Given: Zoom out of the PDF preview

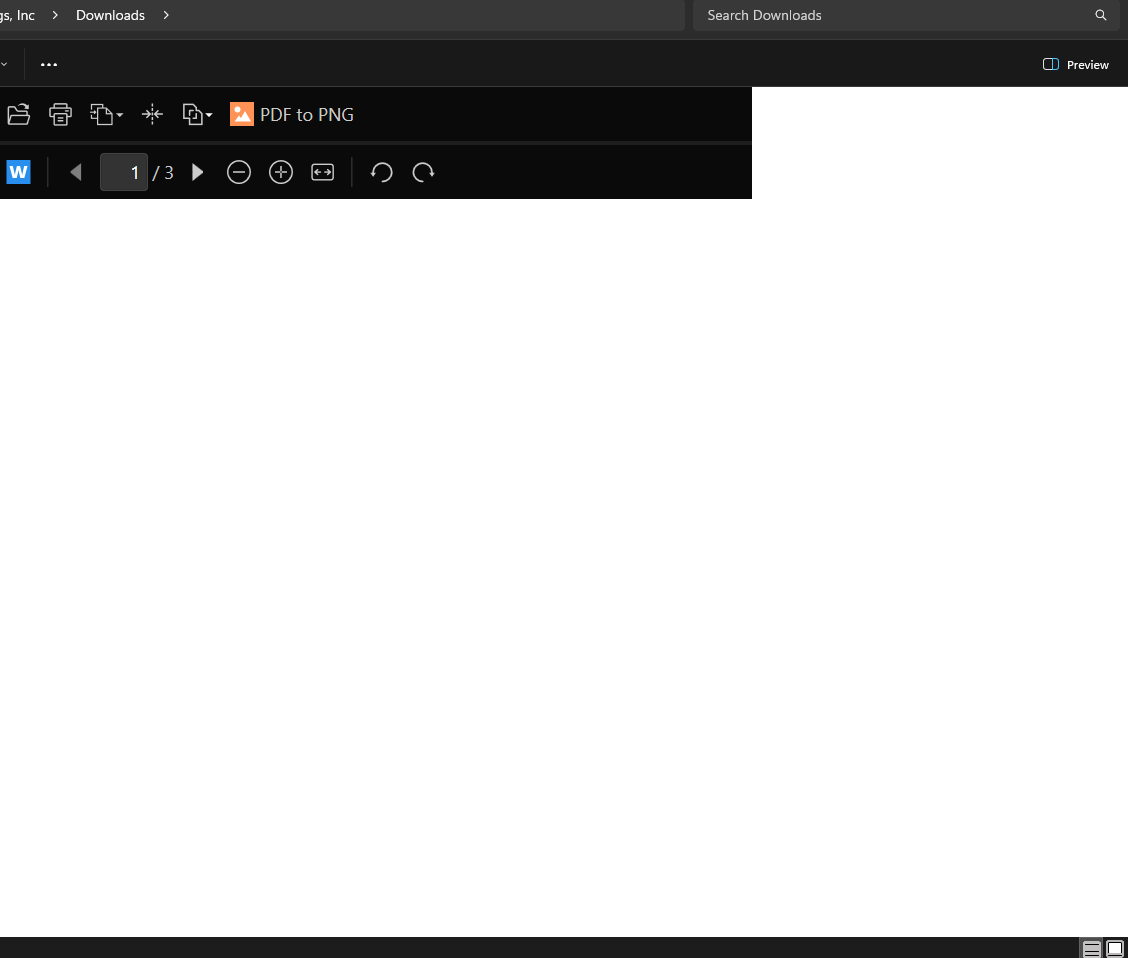Looking at the screenshot, I should (239, 173).
